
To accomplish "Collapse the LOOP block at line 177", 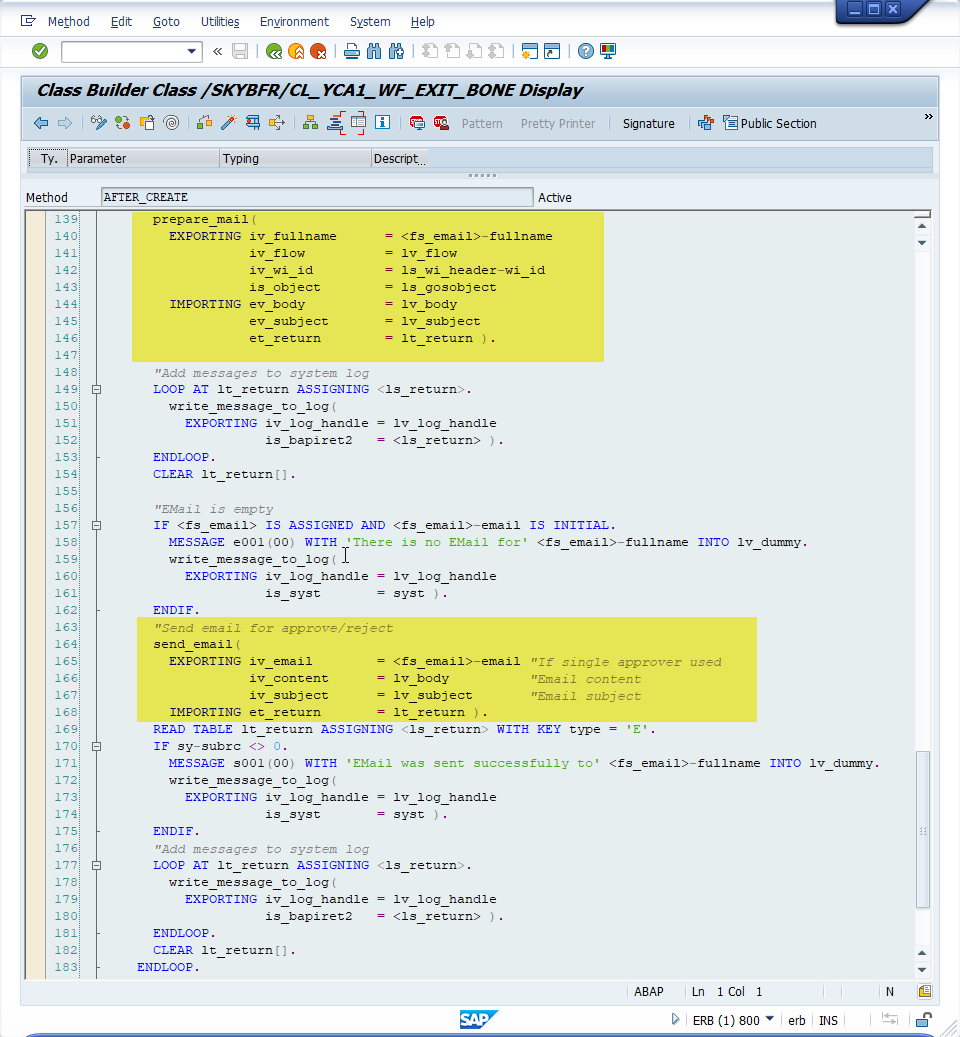I will [x=97, y=865].
